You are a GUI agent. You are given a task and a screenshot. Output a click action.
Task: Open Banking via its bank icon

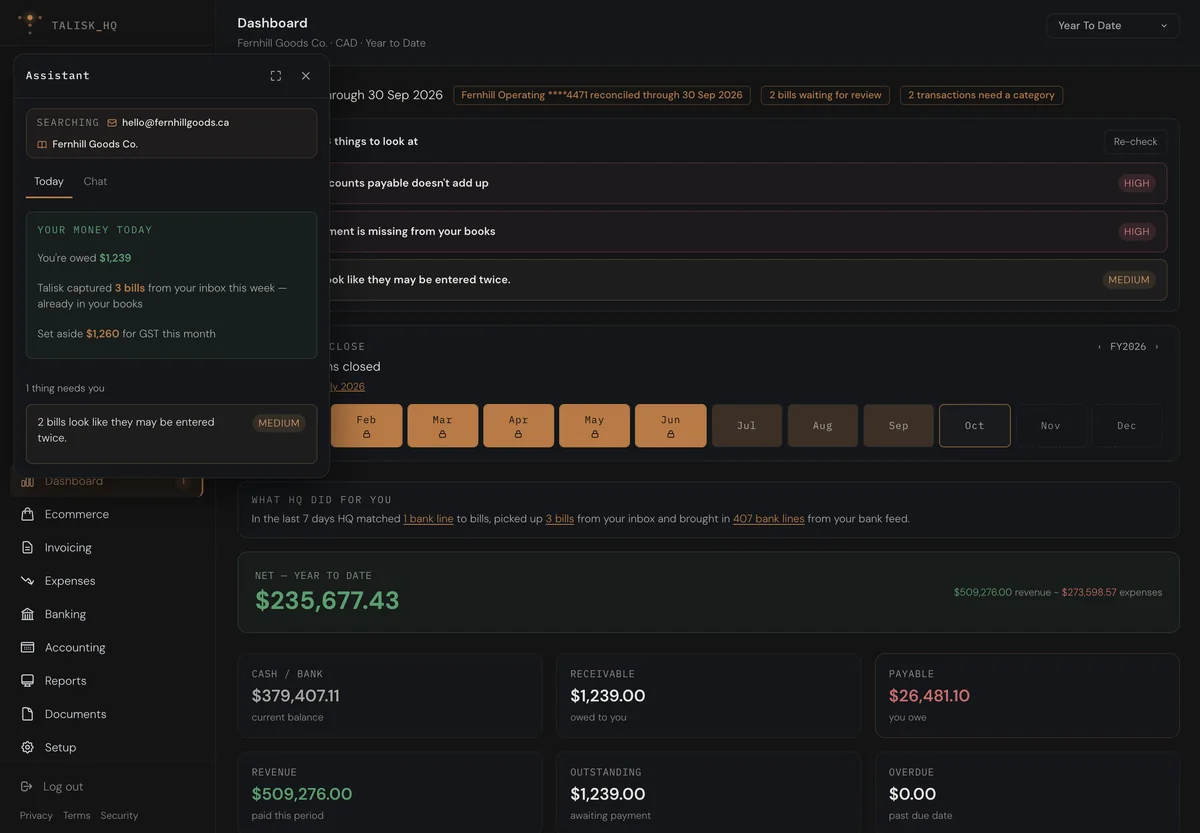click(x=27, y=614)
